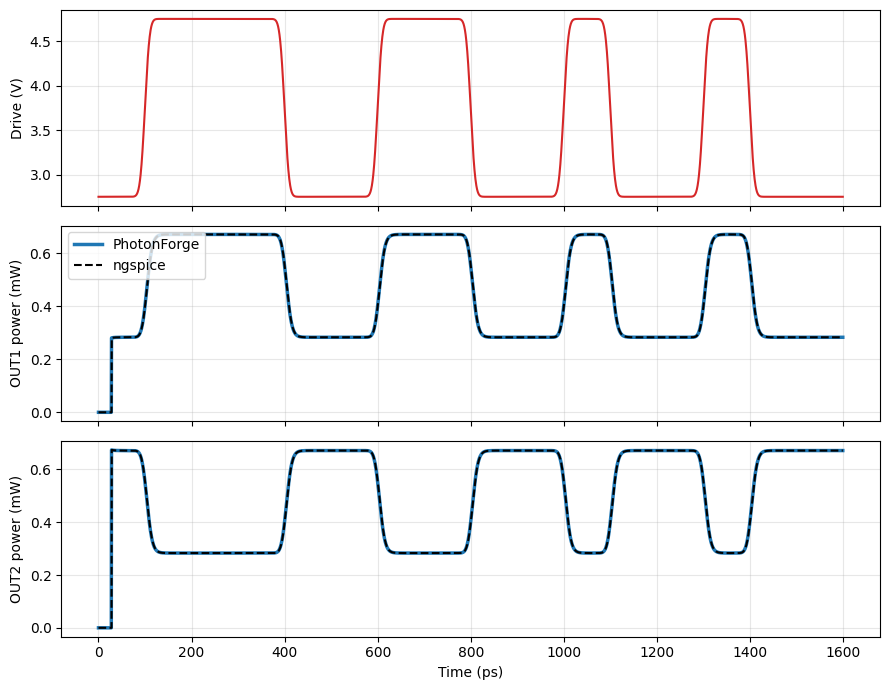Click the OUT1 power (mW) axis label
This screenshot has width=889, height=690.
pyautogui.click(x=16, y=324)
